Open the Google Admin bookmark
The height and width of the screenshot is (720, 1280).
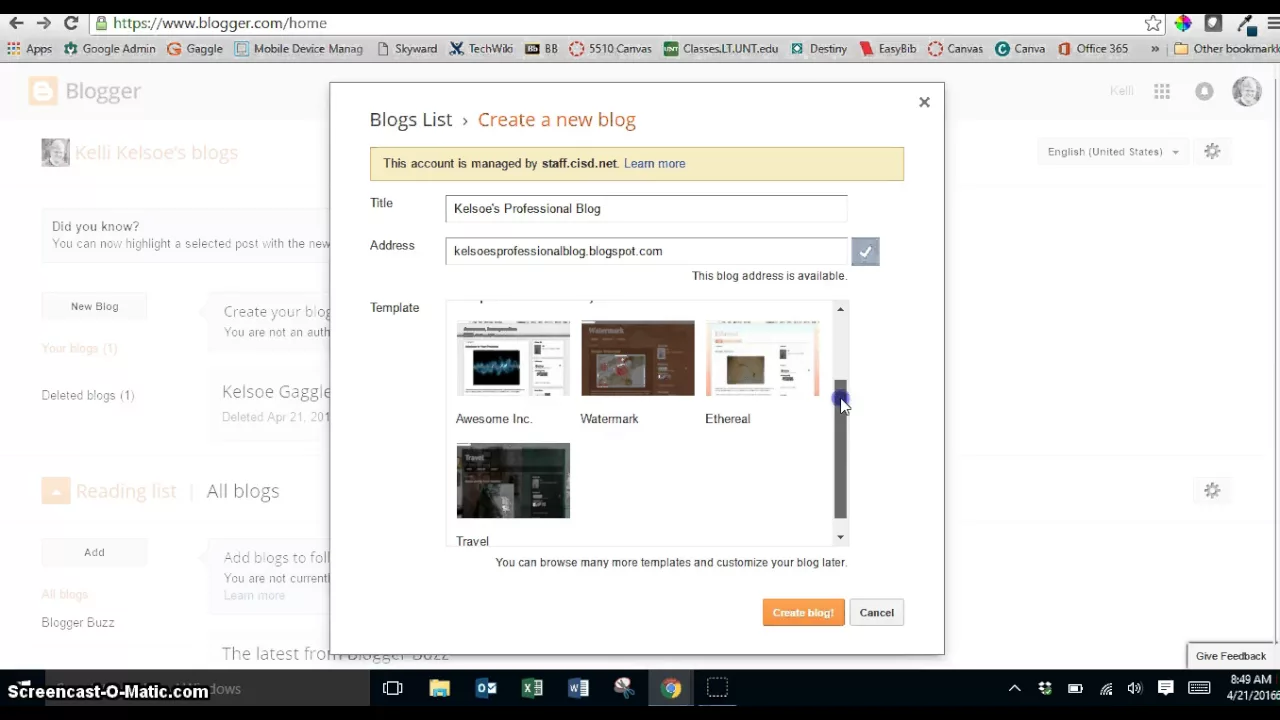coord(109,48)
